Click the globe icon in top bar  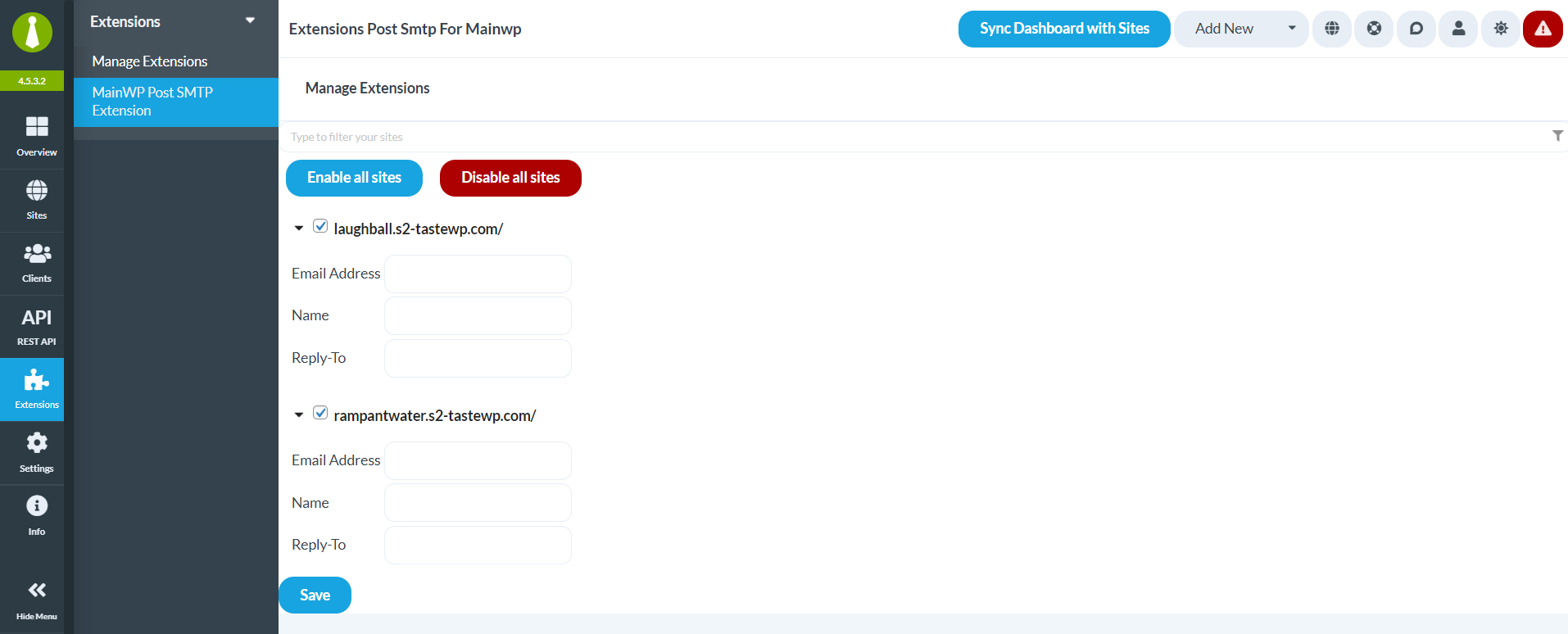click(1332, 29)
